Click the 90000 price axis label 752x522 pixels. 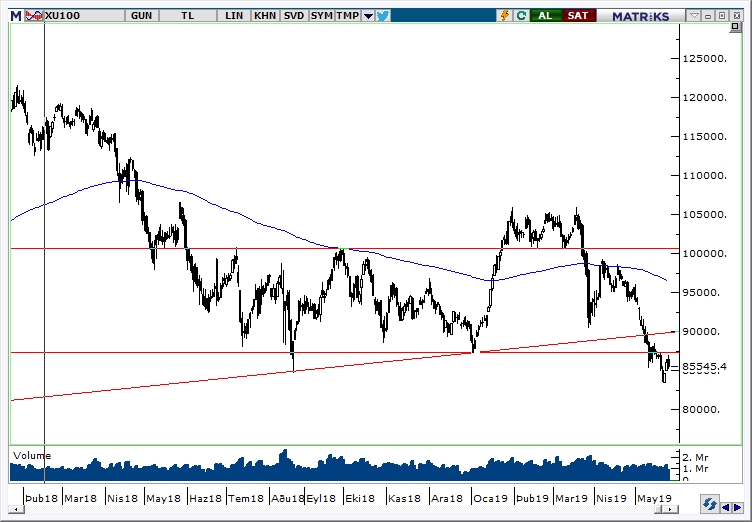click(701, 332)
